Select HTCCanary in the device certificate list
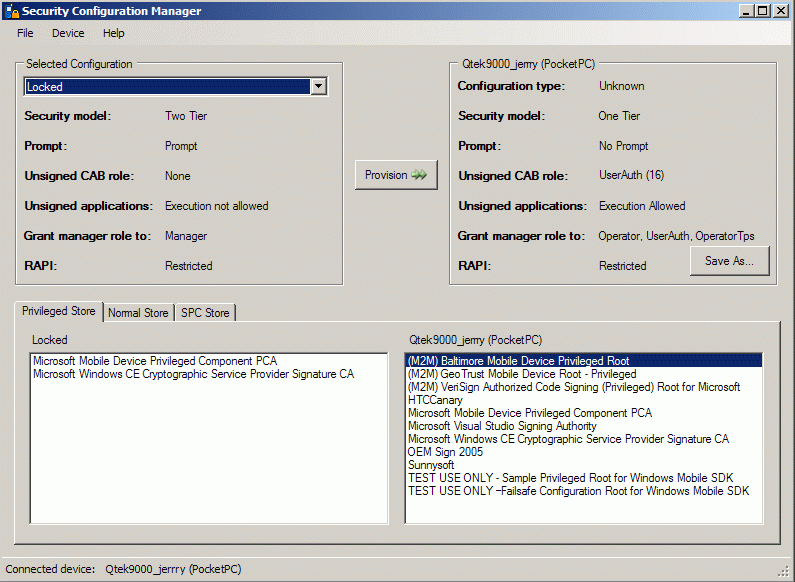Viewport: 795px width, 582px height. tap(435, 400)
